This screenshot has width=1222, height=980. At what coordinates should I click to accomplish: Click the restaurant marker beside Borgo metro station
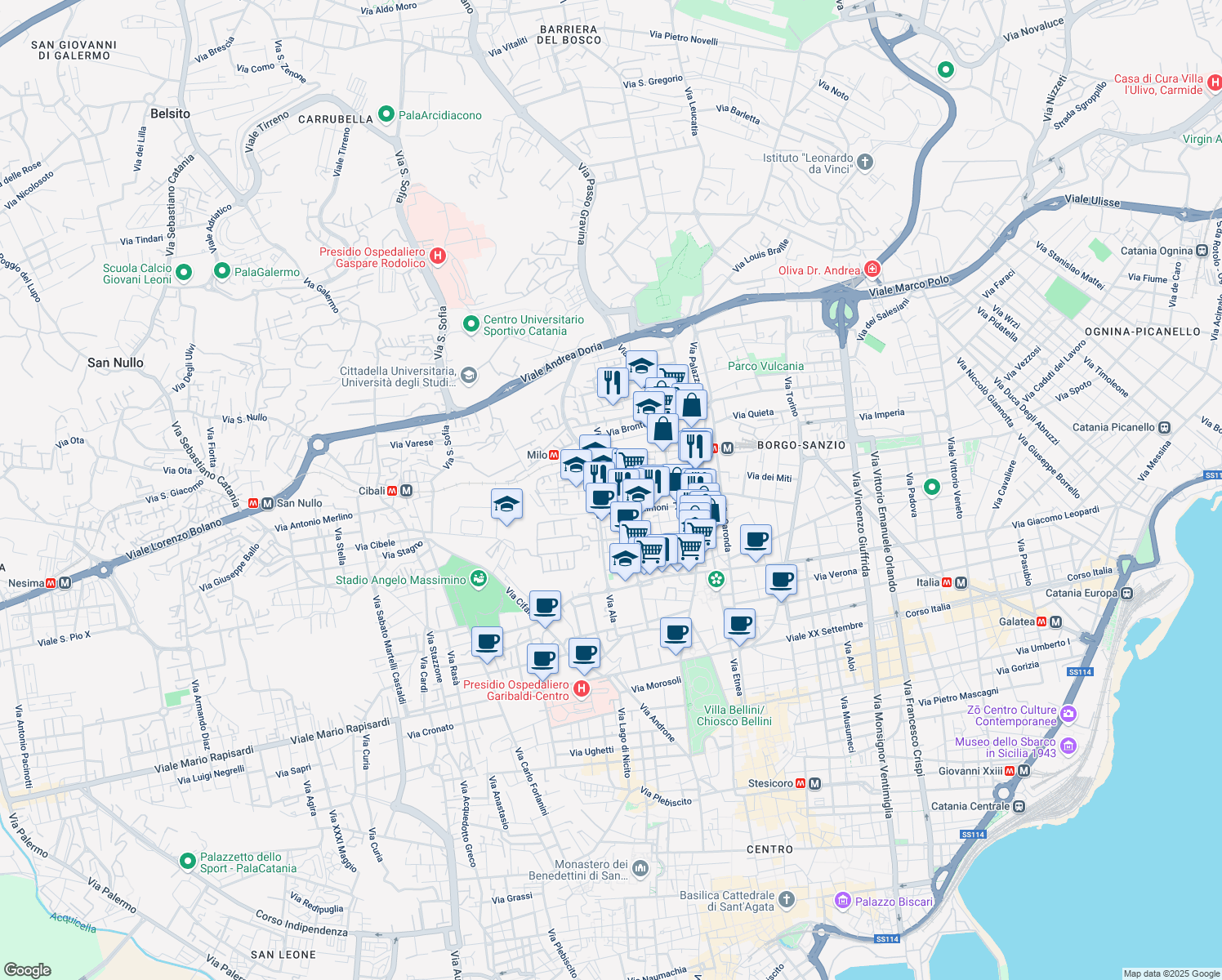(x=695, y=446)
